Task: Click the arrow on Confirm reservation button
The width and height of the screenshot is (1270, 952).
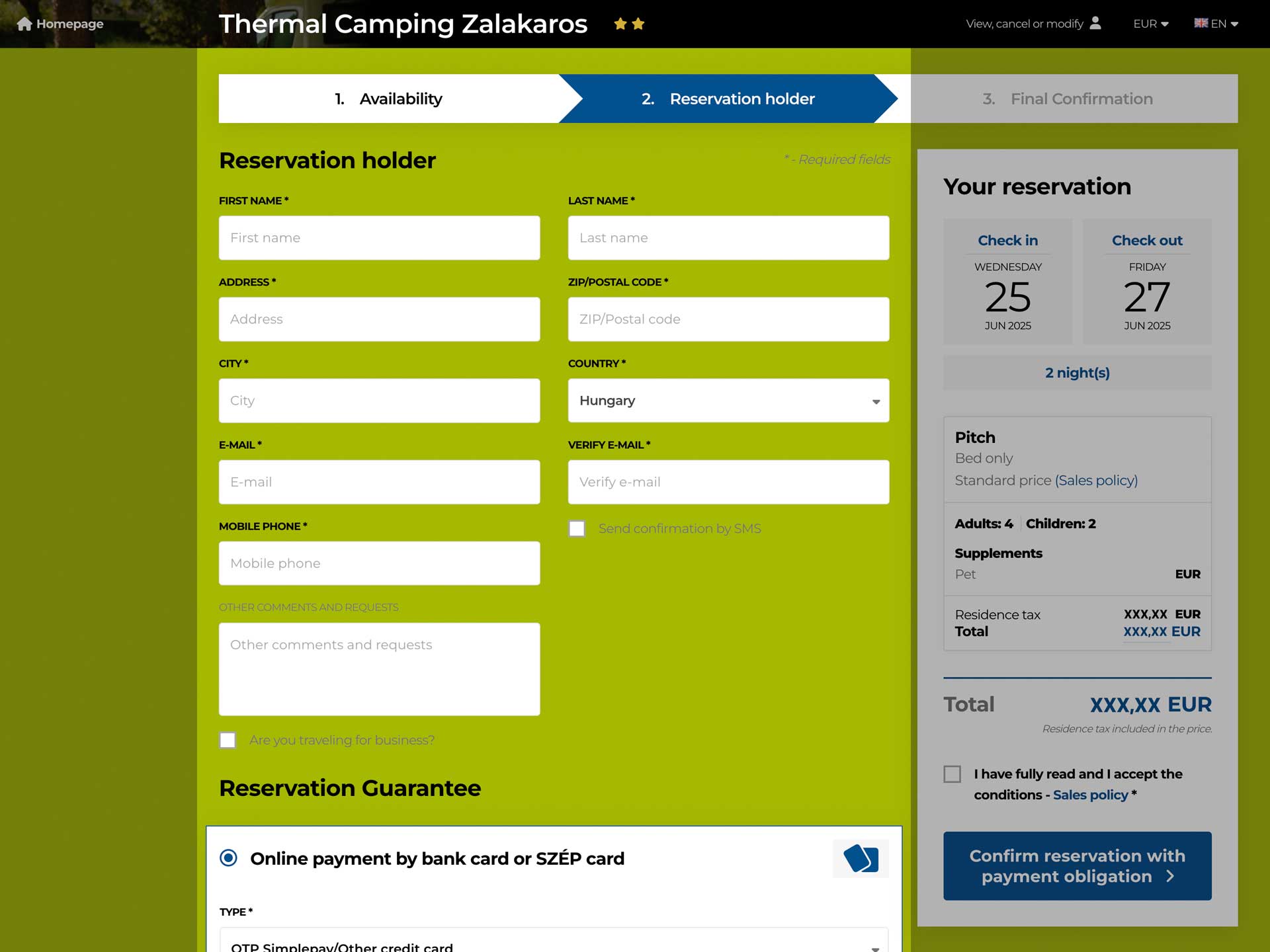Action: 1170,876
